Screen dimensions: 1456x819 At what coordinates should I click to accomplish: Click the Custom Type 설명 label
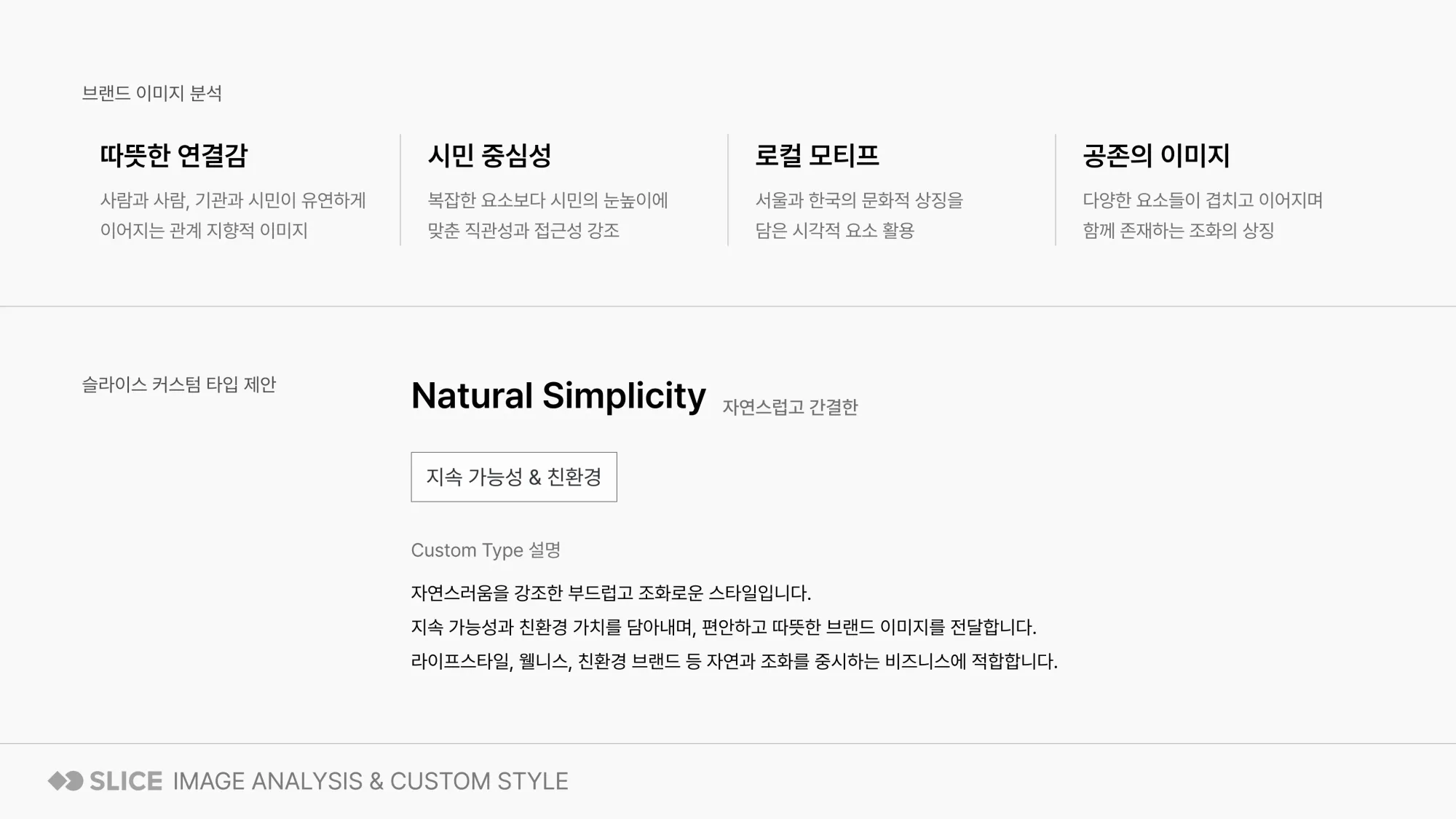point(486,550)
